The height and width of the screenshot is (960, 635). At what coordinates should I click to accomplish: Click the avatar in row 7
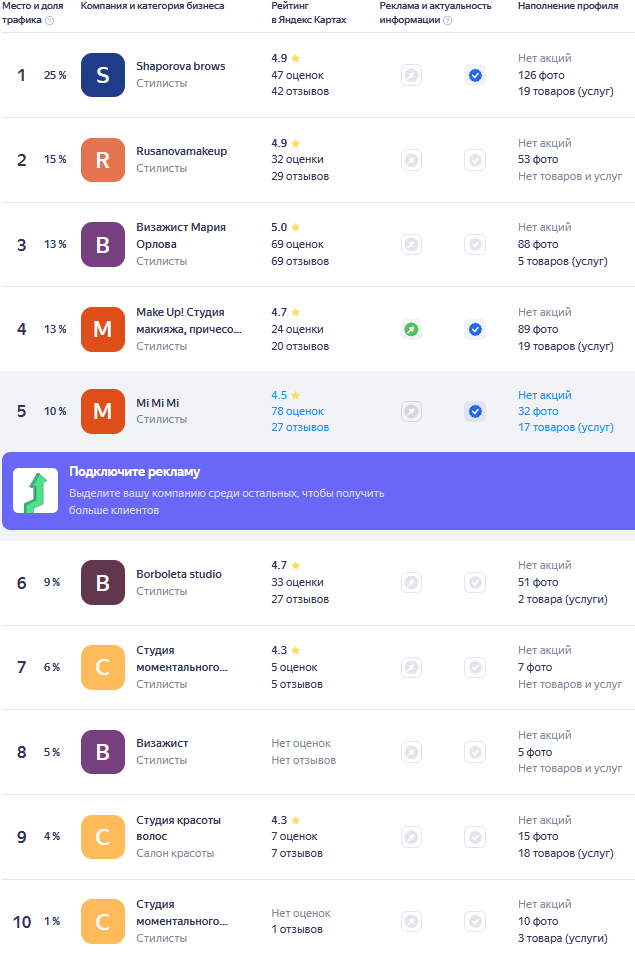pos(103,667)
